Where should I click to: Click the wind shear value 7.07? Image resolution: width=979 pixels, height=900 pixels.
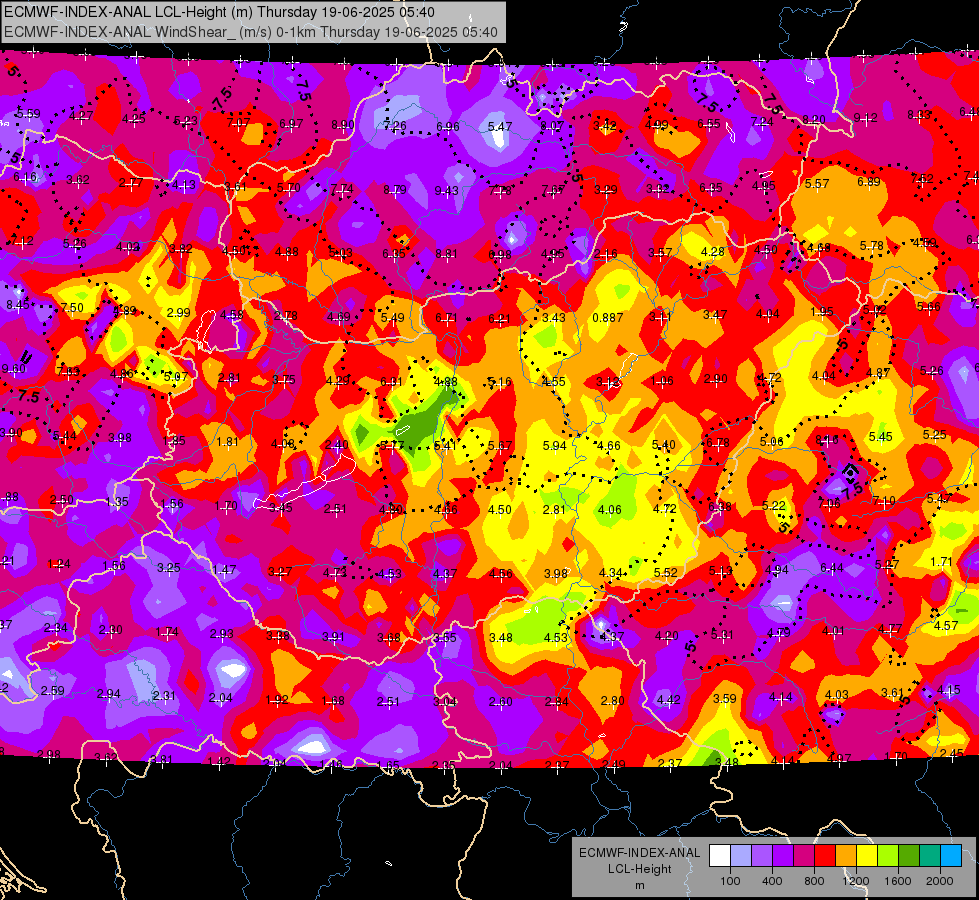click(239, 122)
